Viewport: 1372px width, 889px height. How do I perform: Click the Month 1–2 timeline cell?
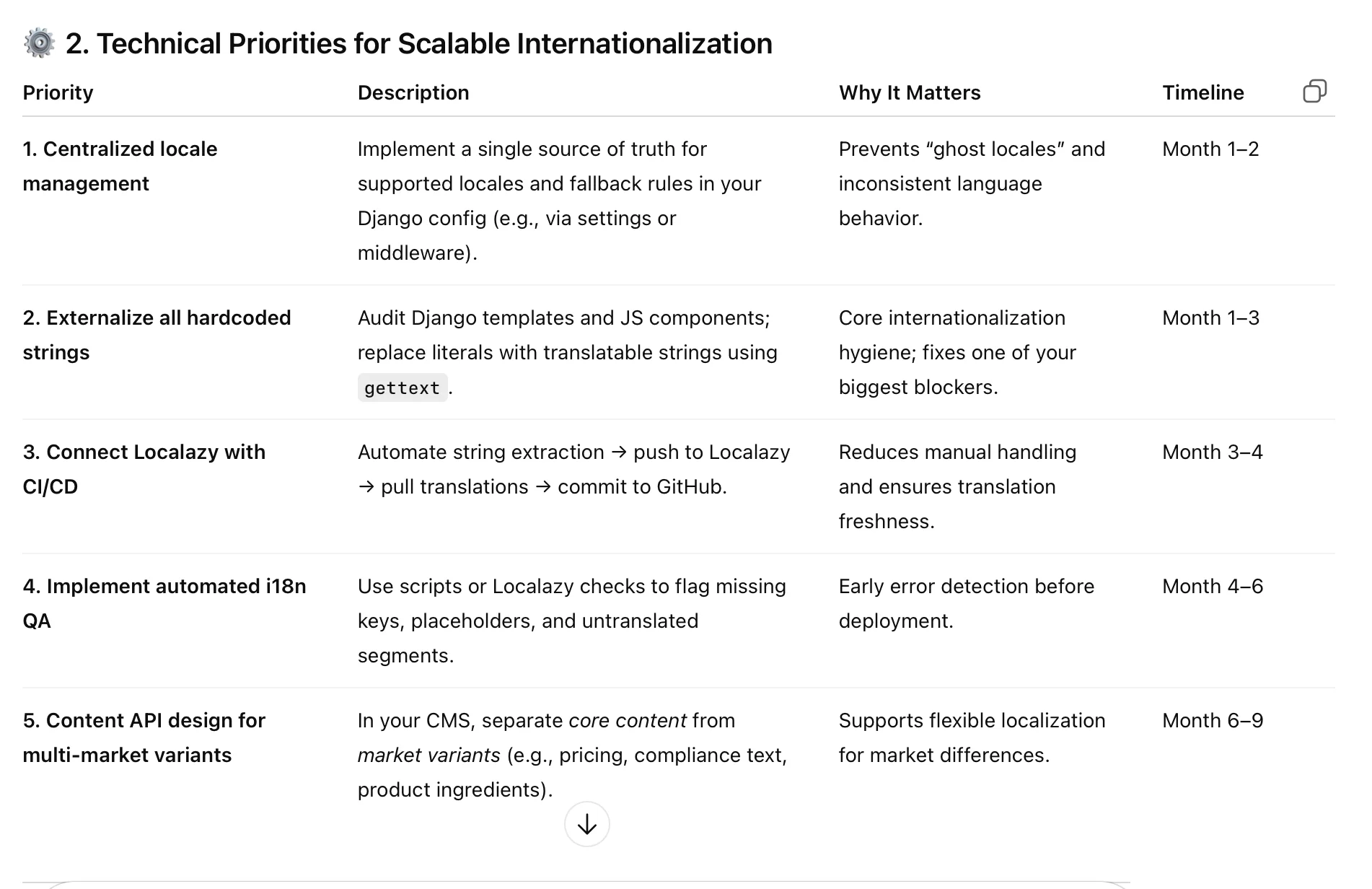coord(1210,149)
